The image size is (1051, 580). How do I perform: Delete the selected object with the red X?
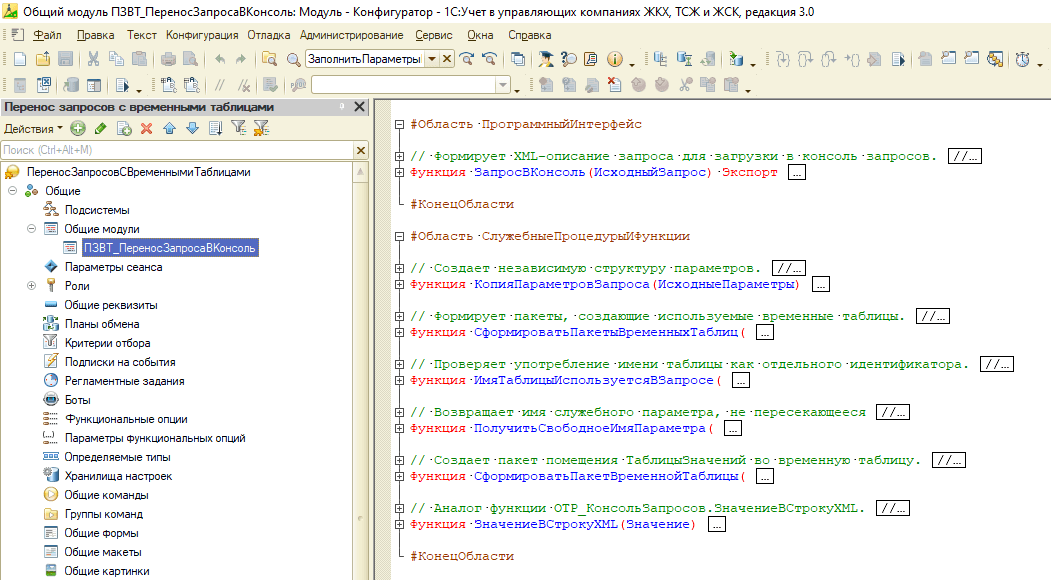click(x=147, y=128)
